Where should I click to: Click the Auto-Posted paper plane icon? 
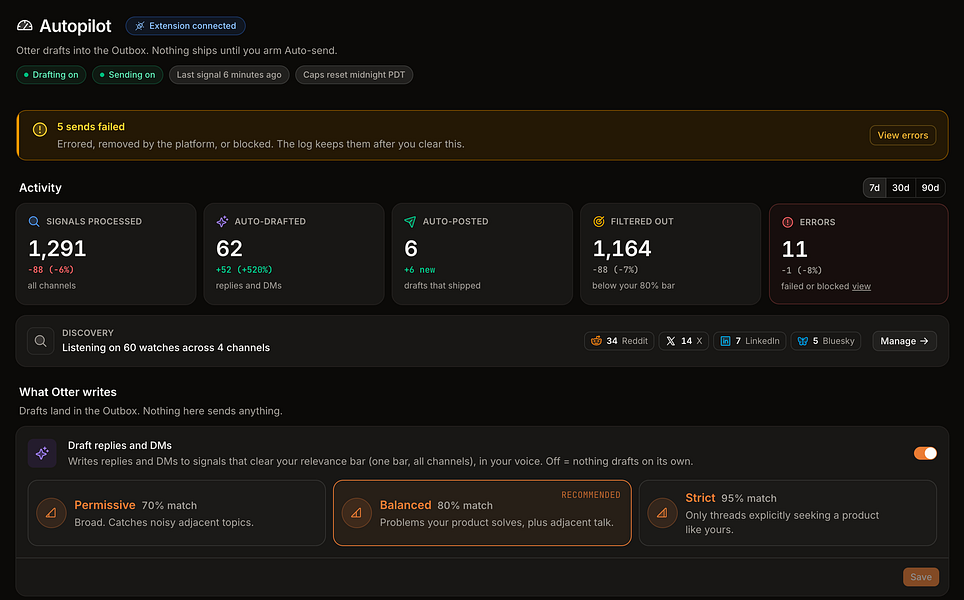click(410, 221)
